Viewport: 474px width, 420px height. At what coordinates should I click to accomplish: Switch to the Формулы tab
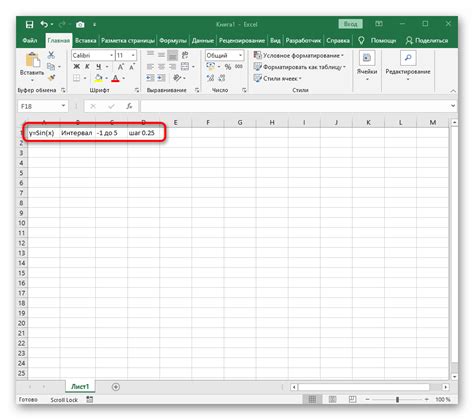(x=173, y=40)
